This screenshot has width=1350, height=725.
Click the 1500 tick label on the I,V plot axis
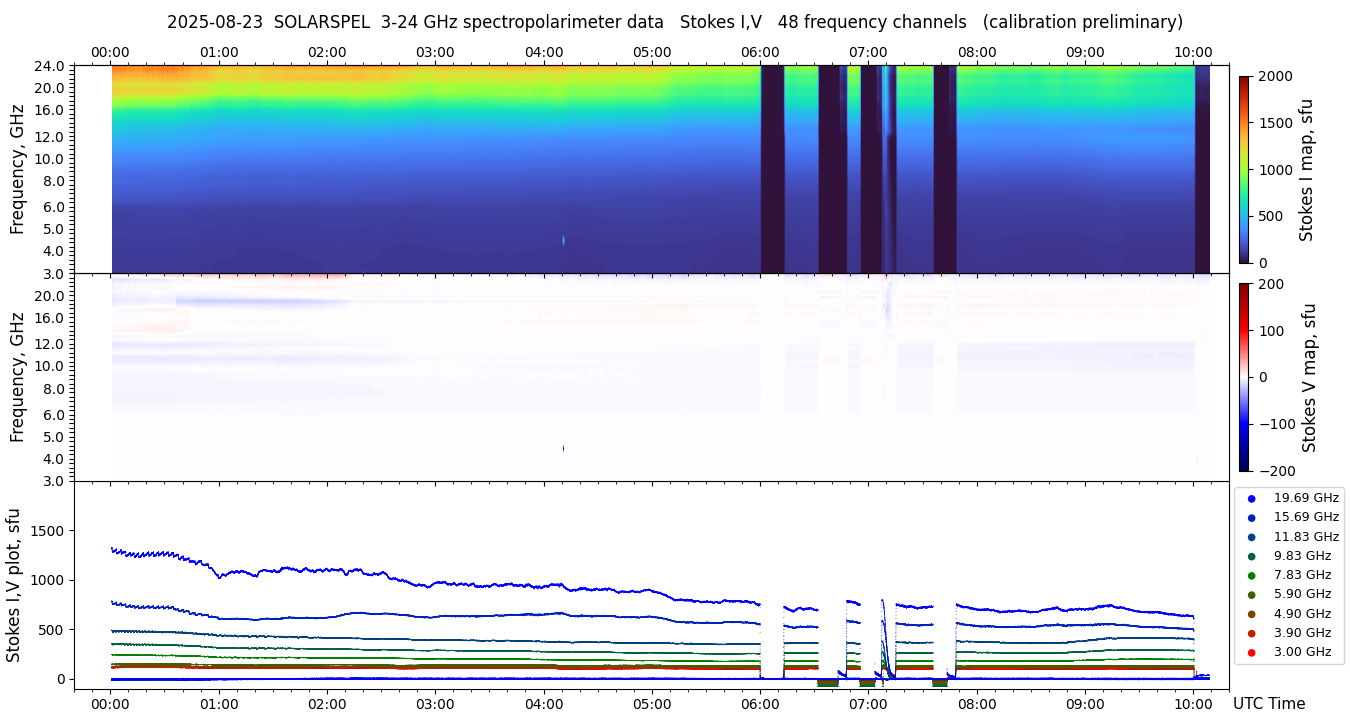[x=48, y=531]
